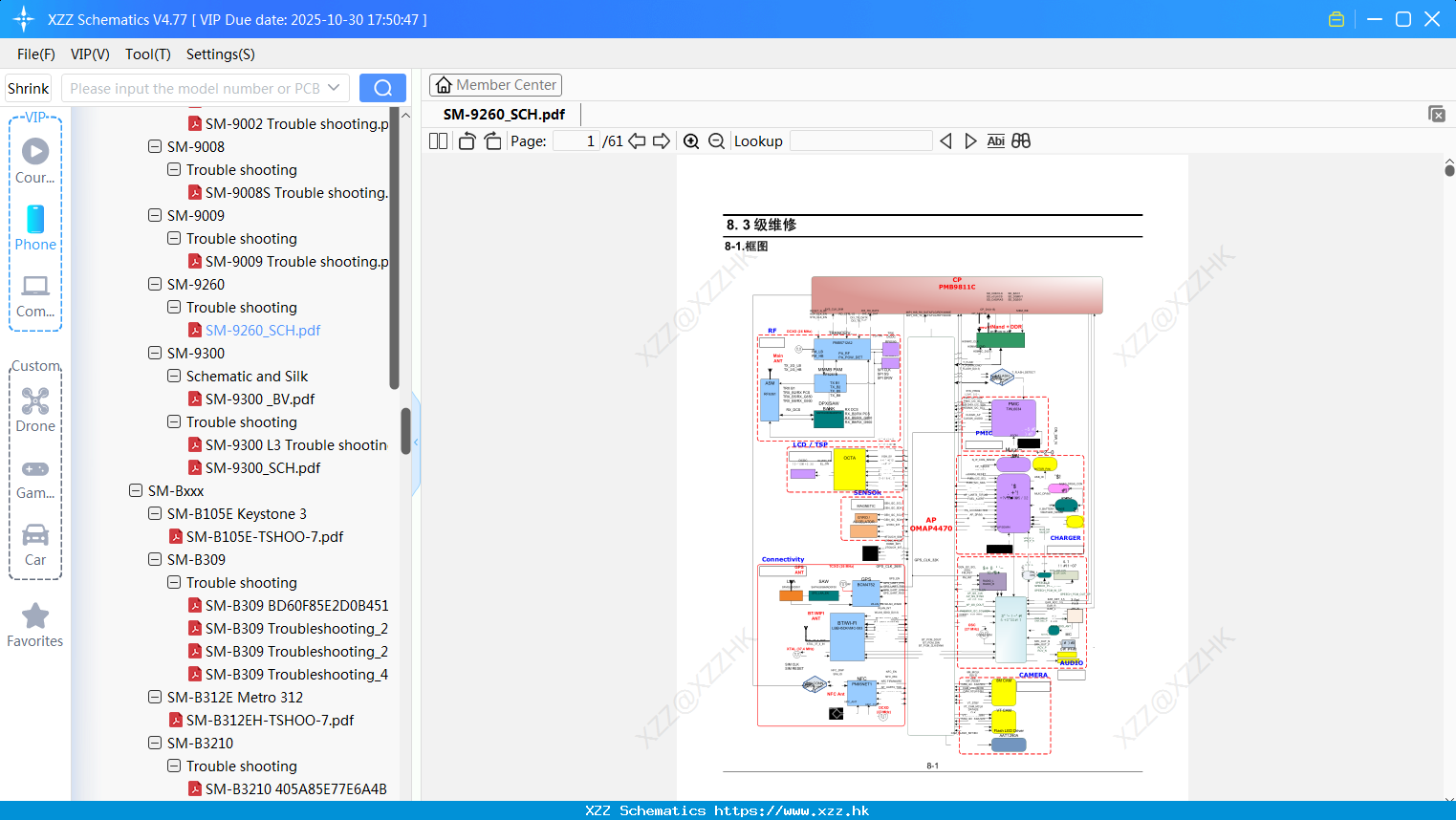Open SM-9008S Trouble shooting file
1456x820 pixels.
296,192
